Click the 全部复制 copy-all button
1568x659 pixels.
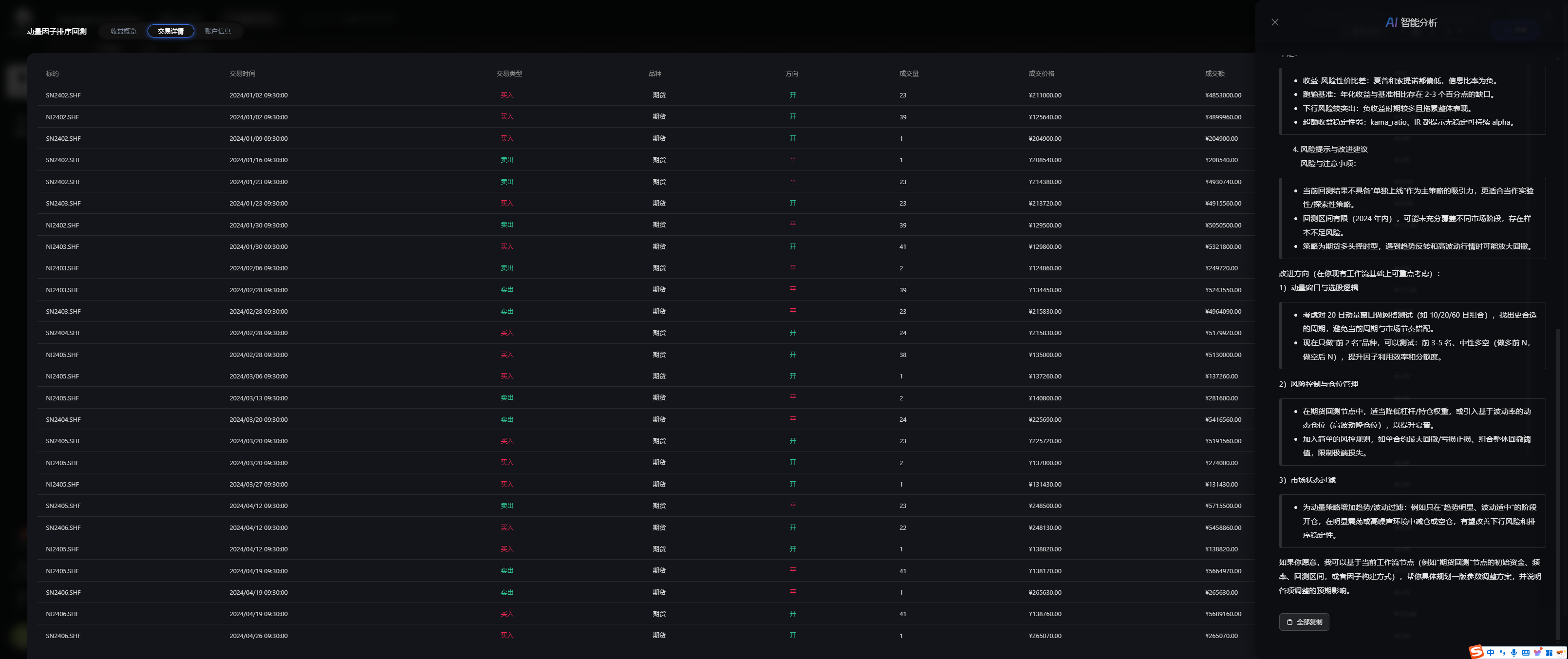pyautogui.click(x=1304, y=622)
